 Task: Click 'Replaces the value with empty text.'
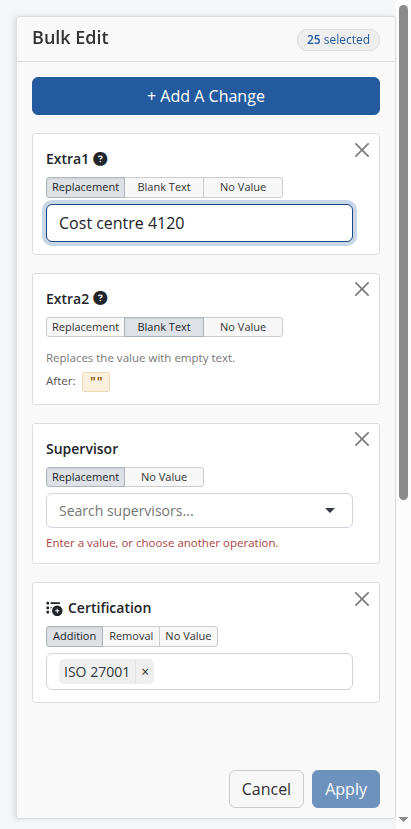tap(140, 358)
